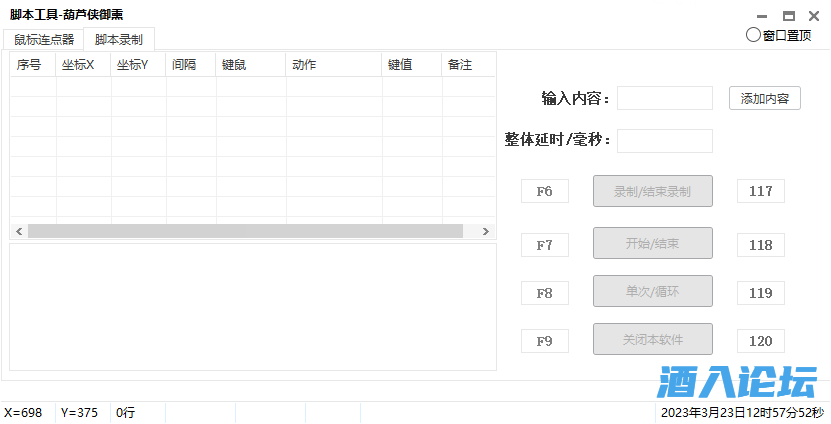This screenshot has width=831, height=424.
Task: Minimize the 脚本工具 window
Action: click(762, 16)
